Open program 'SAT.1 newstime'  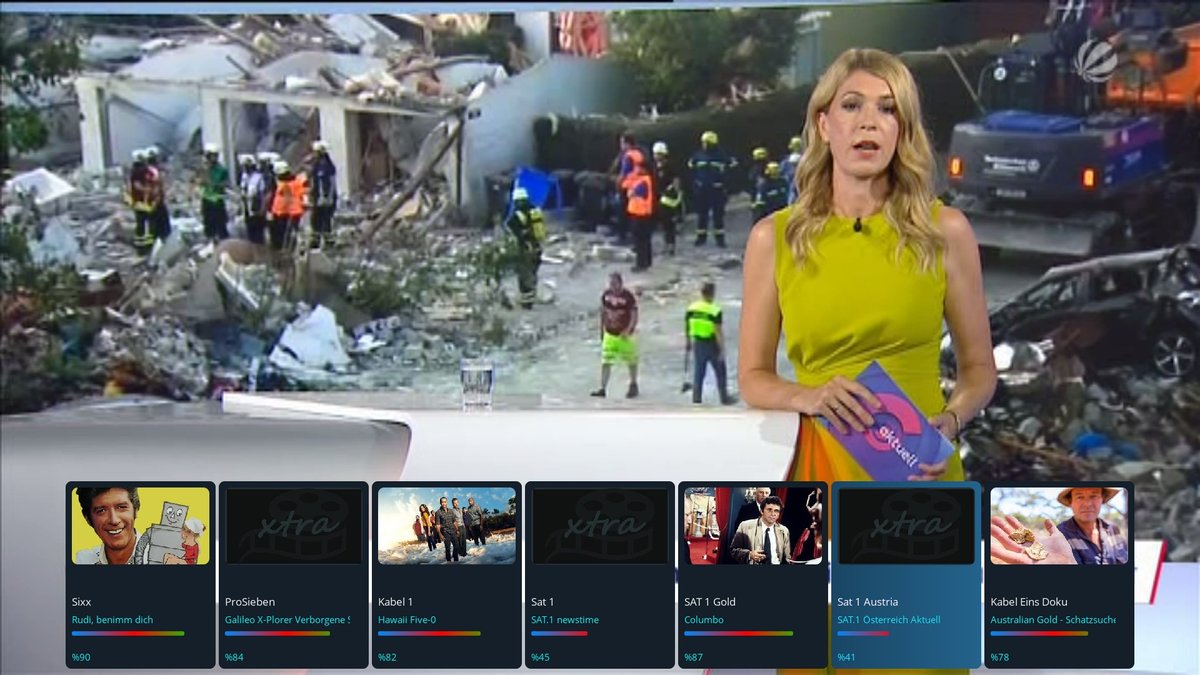[x=565, y=620]
